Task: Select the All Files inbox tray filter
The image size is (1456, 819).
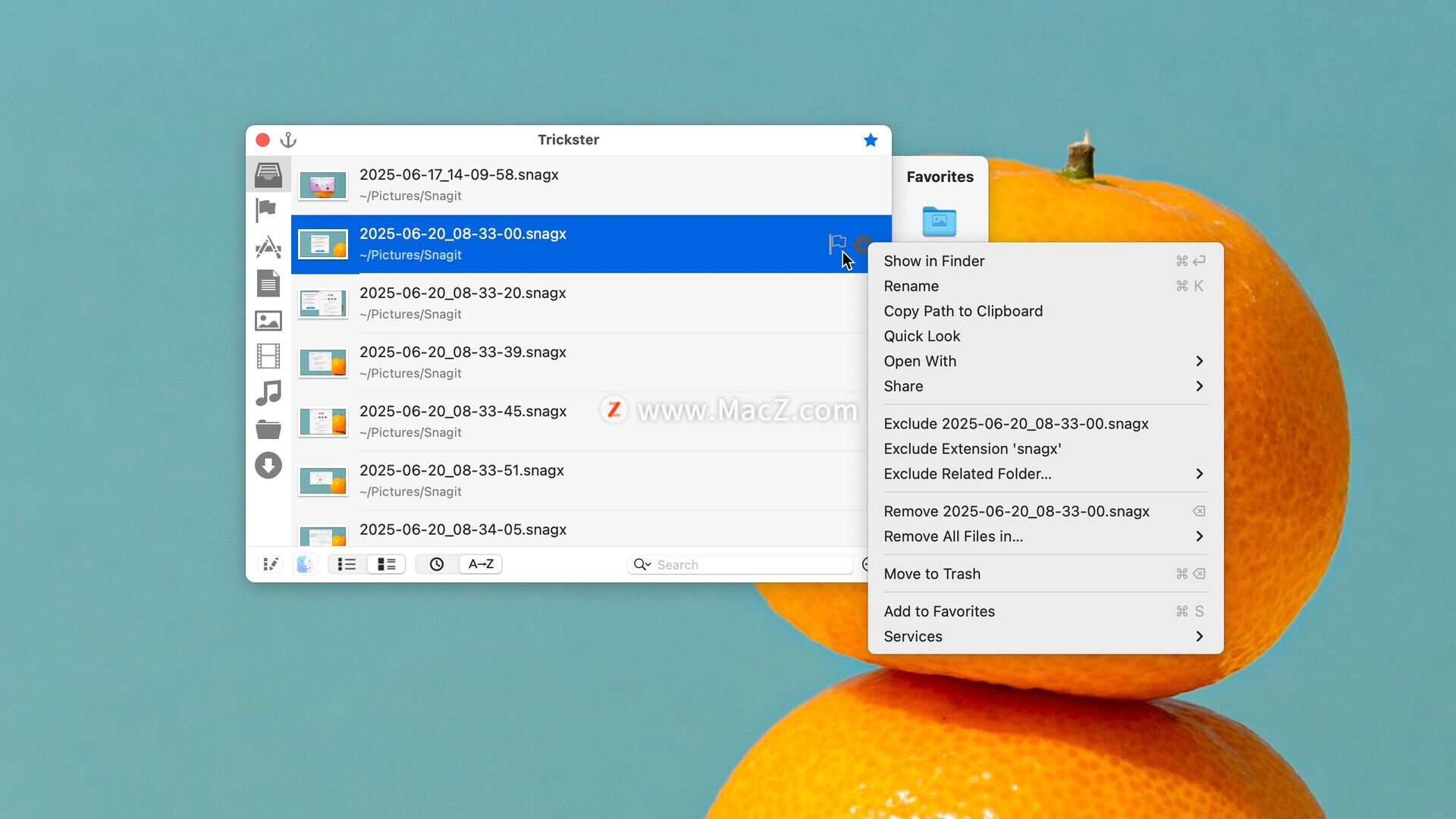Action: 268,174
